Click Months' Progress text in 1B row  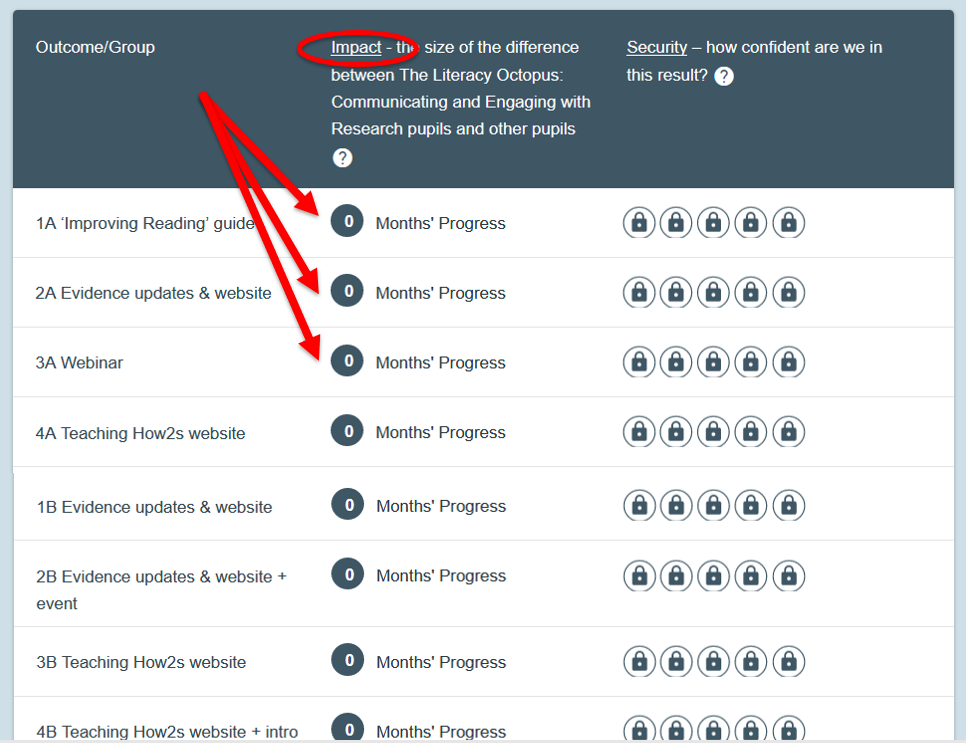point(441,507)
